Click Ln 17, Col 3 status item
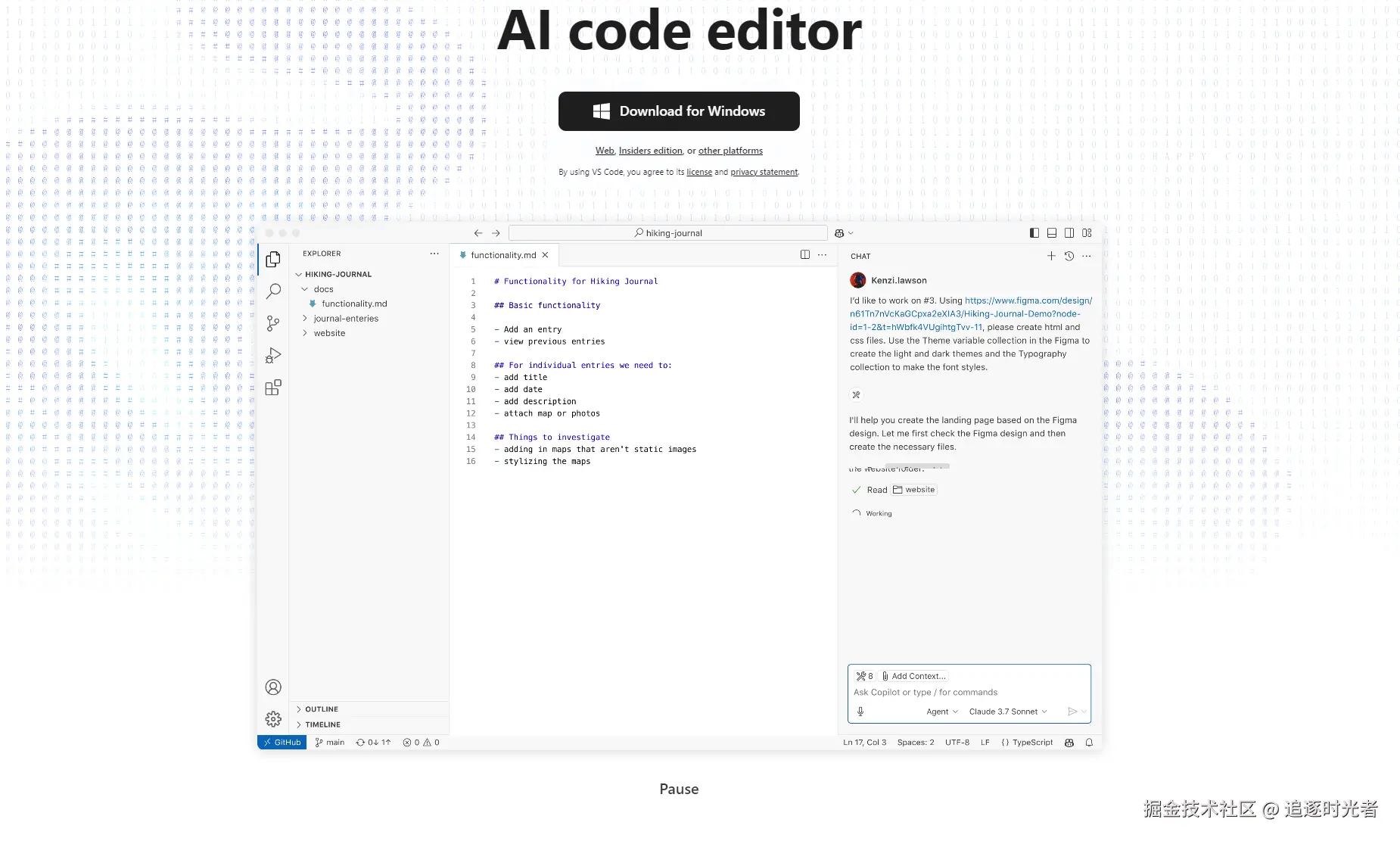The height and width of the screenshot is (841, 1400). coord(864,743)
